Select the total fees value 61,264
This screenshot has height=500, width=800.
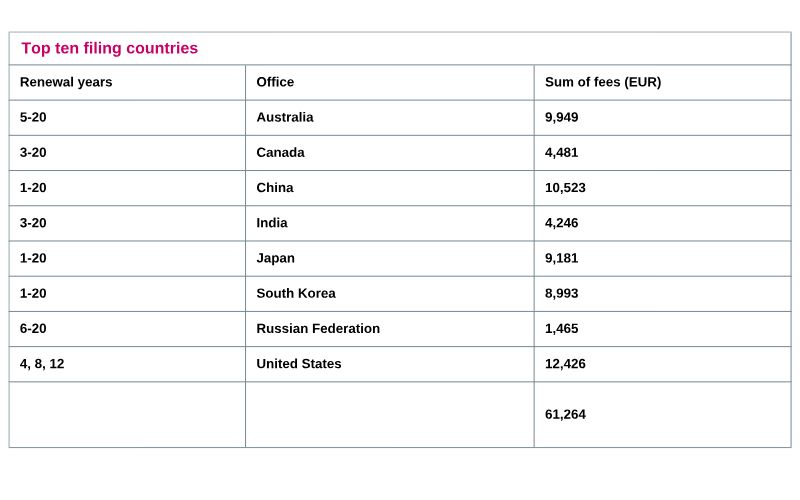565,414
